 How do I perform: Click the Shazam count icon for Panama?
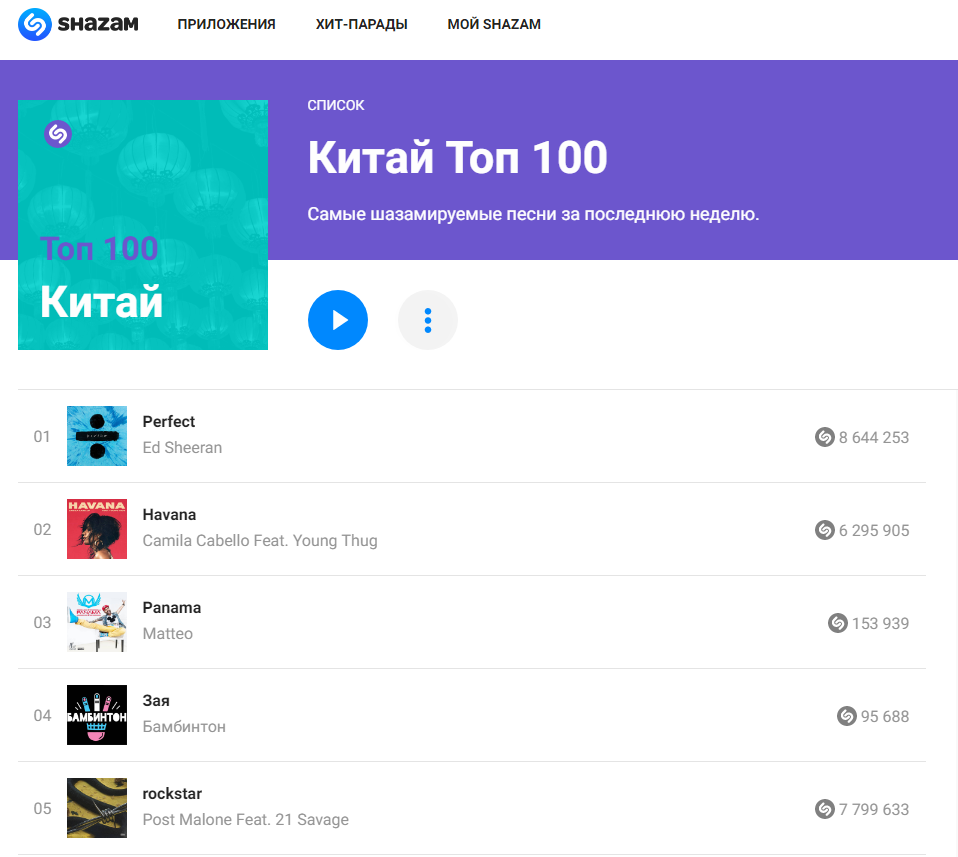pos(838,623)
